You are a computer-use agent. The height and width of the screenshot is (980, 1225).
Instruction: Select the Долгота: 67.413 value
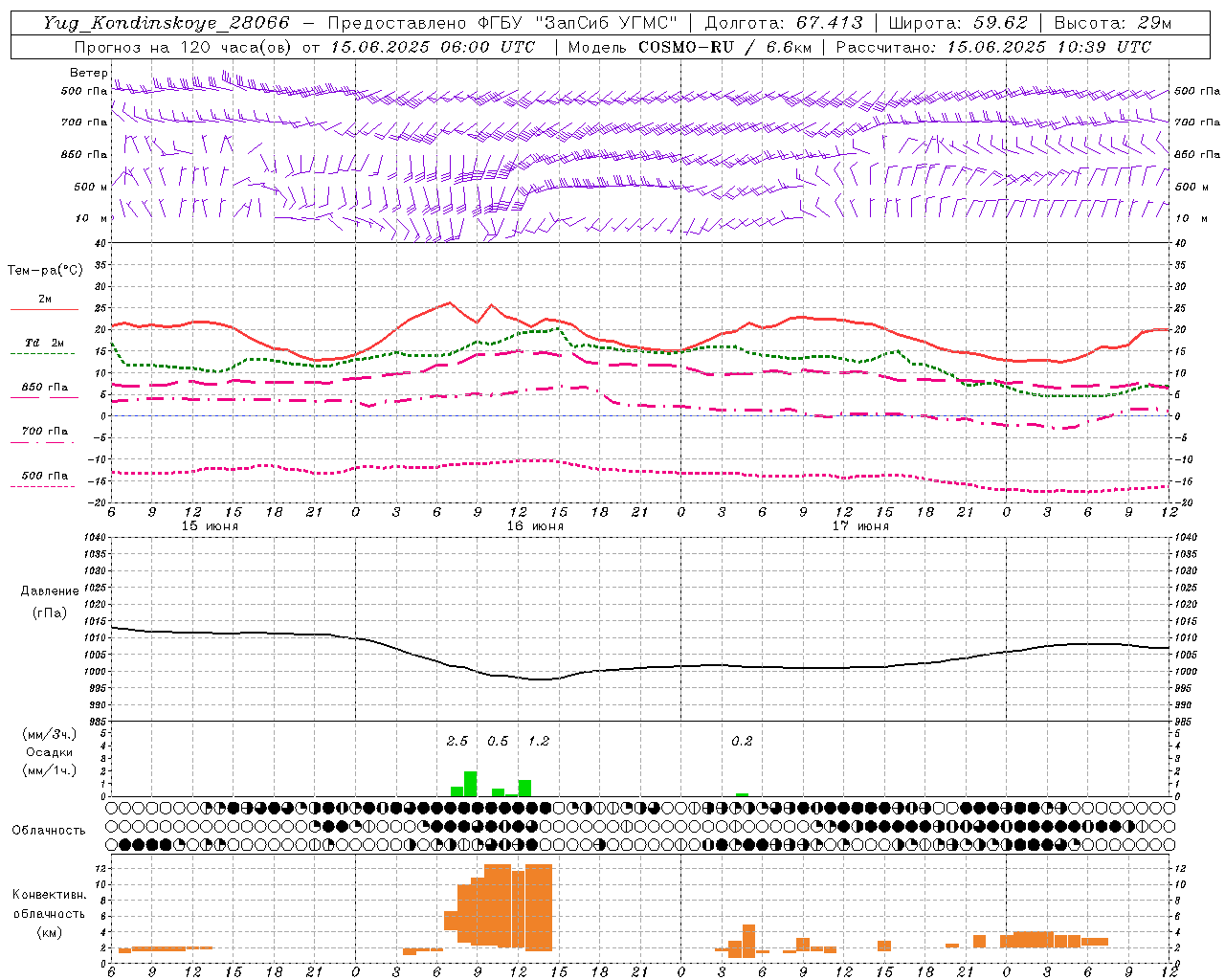784,23
